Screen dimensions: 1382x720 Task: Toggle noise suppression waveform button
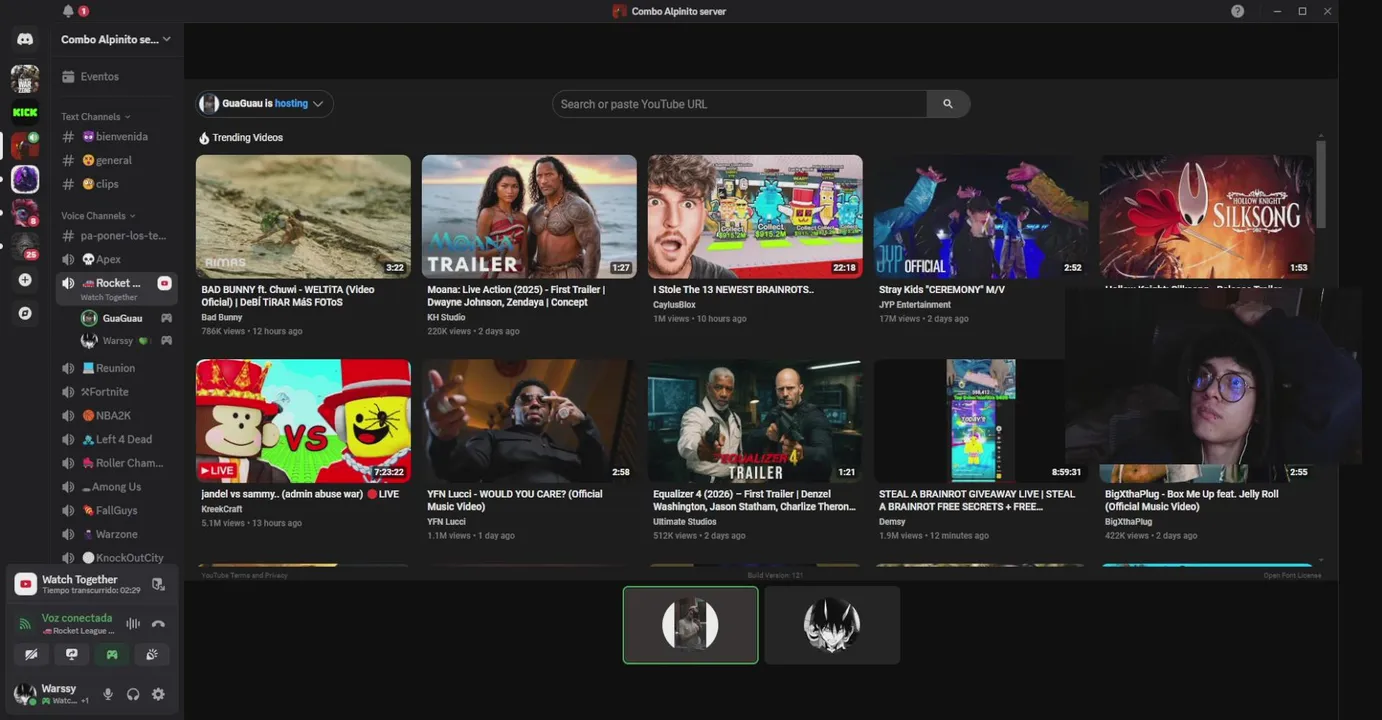[132, 624]
